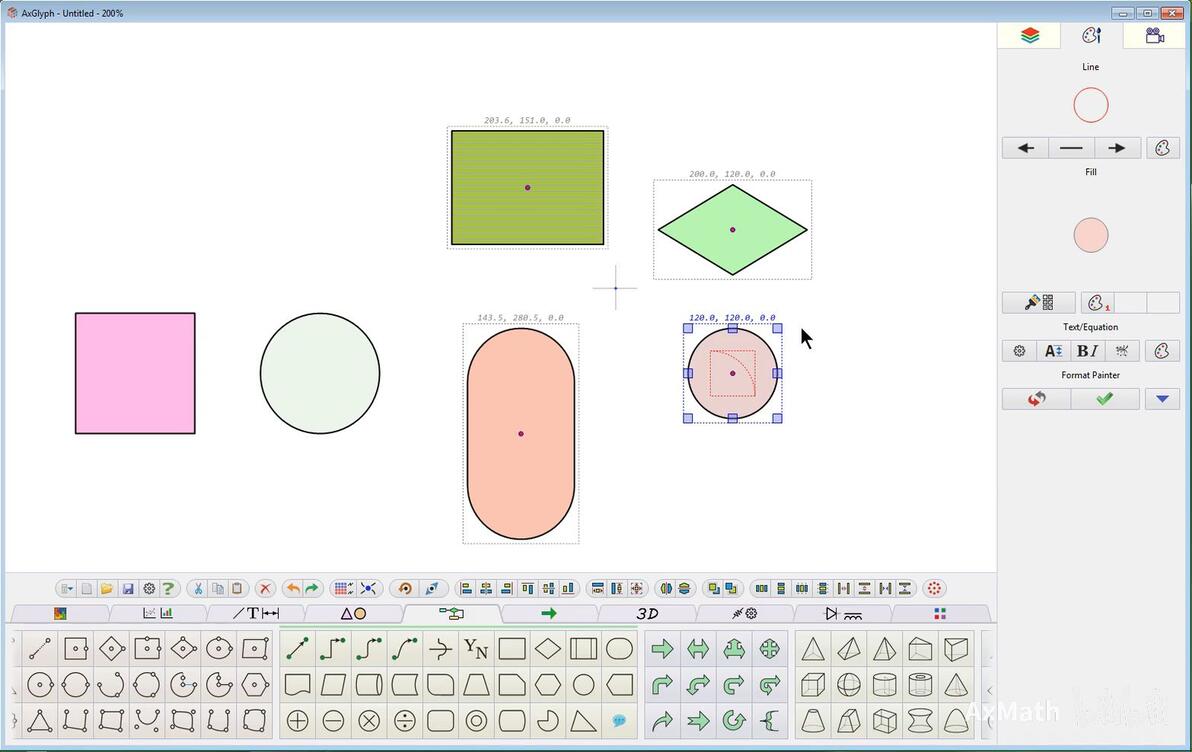Select the circular green arrow shape
Viewport: 1192px width, 752px height.
click(734, 720)
